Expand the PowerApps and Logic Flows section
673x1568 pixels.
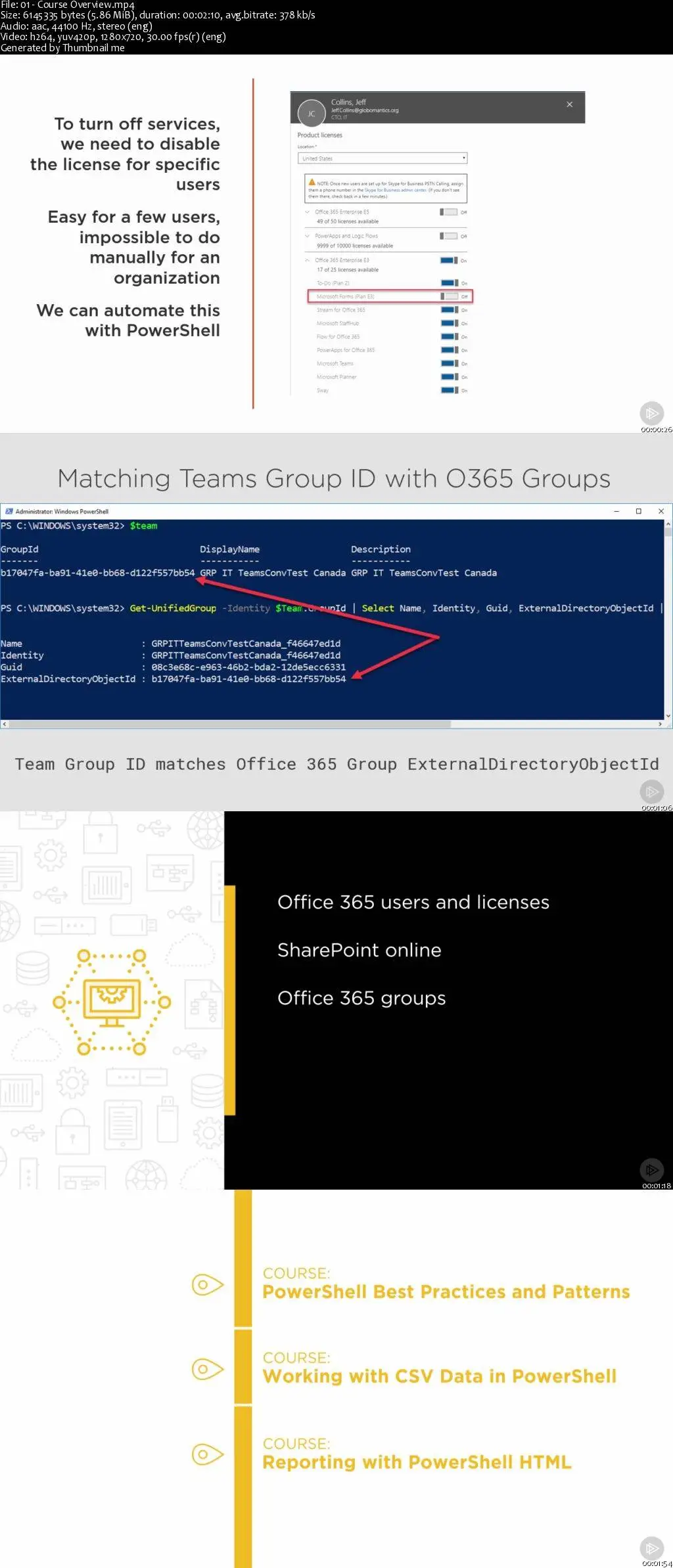(307, 236)
